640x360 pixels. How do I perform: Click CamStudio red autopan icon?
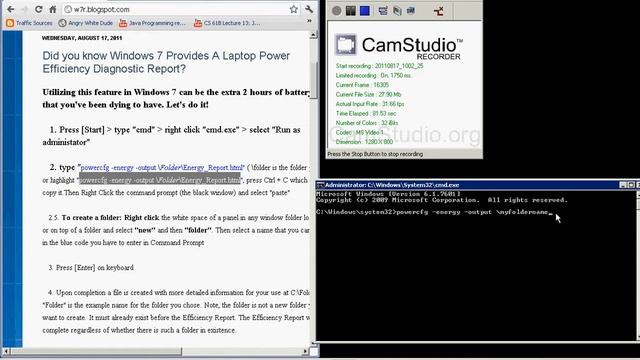(439, 11)
